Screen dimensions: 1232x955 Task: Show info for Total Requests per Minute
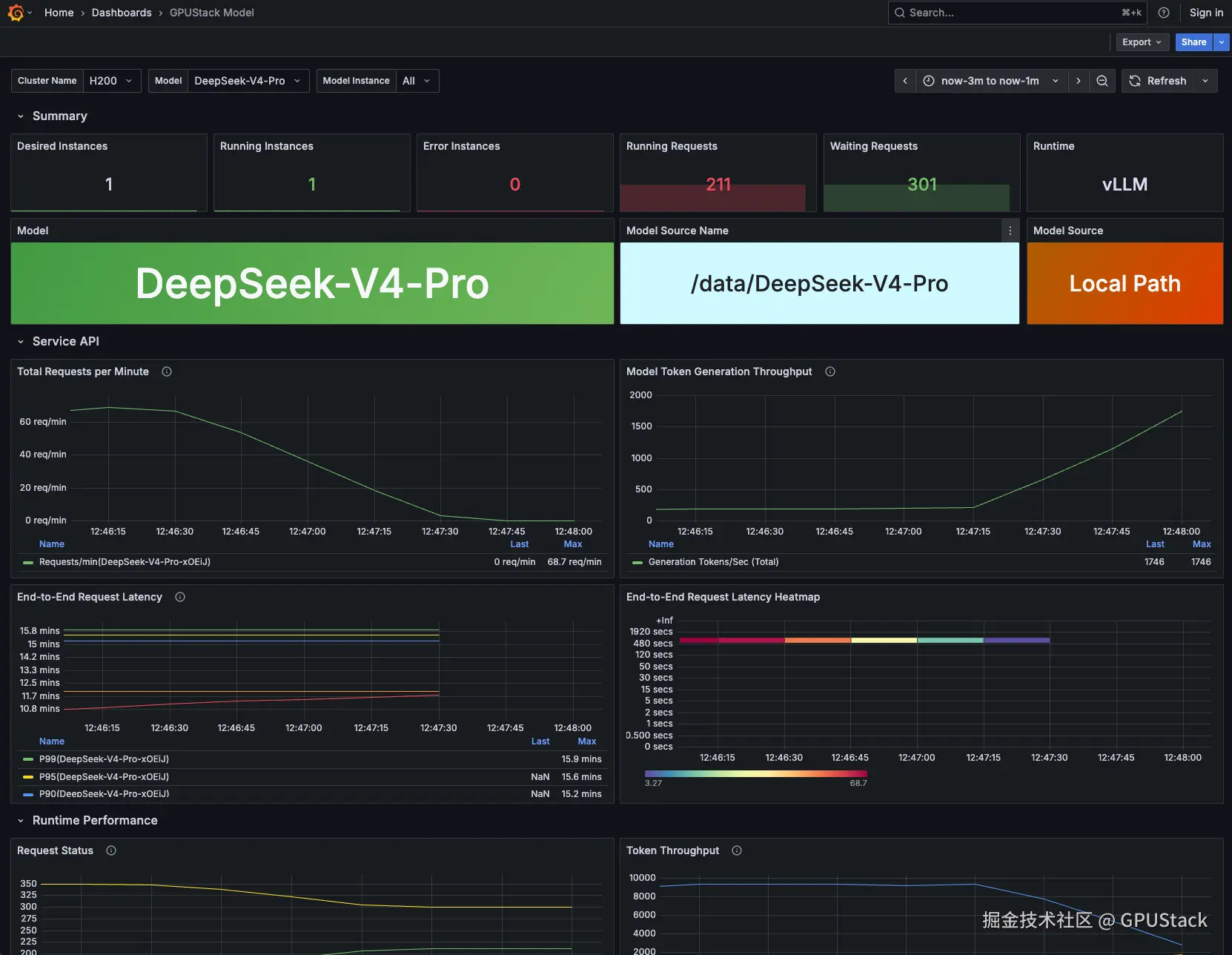click(x=167, y=371)
